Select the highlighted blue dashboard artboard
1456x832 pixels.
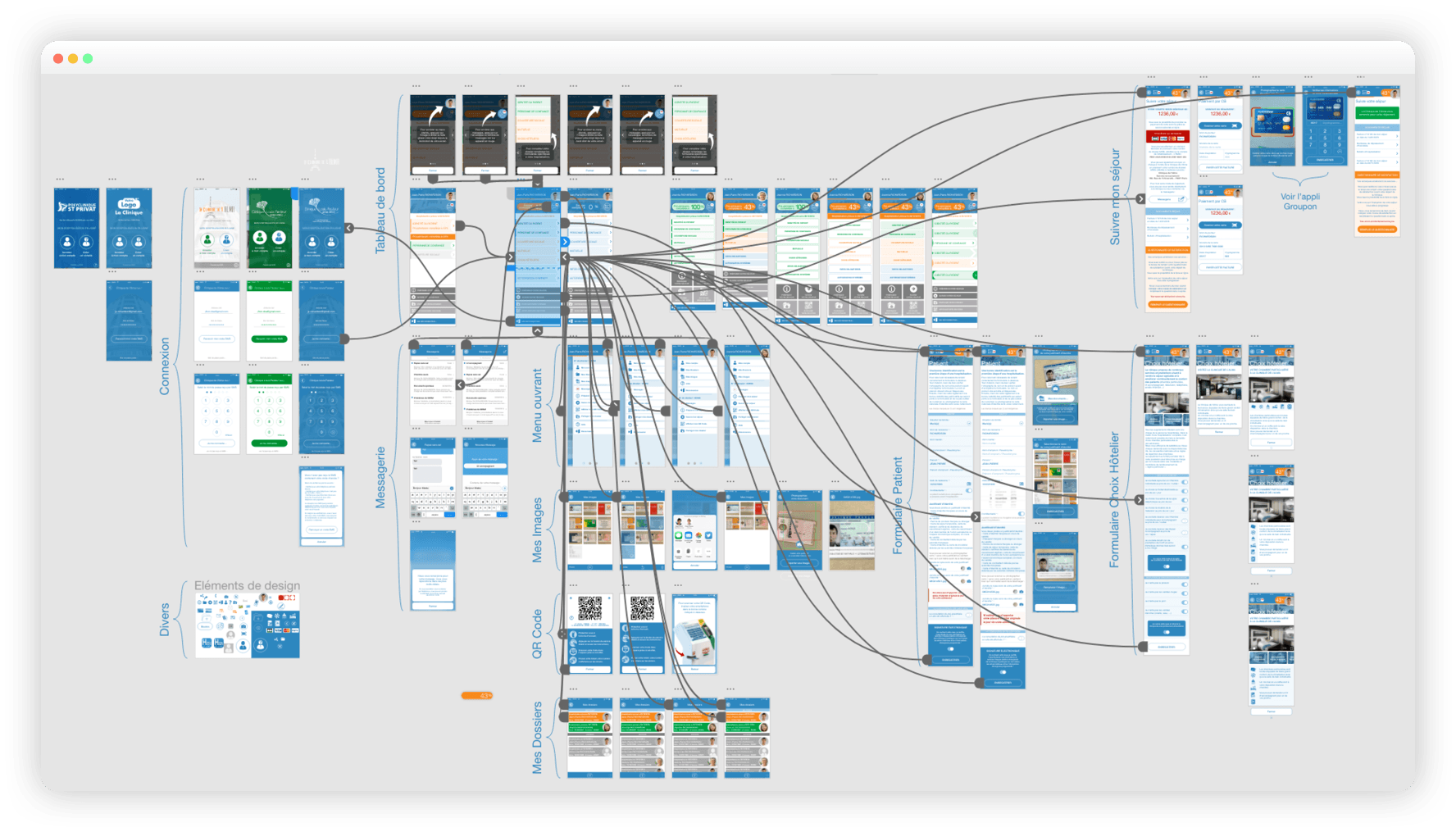click(x=538, y=257)
